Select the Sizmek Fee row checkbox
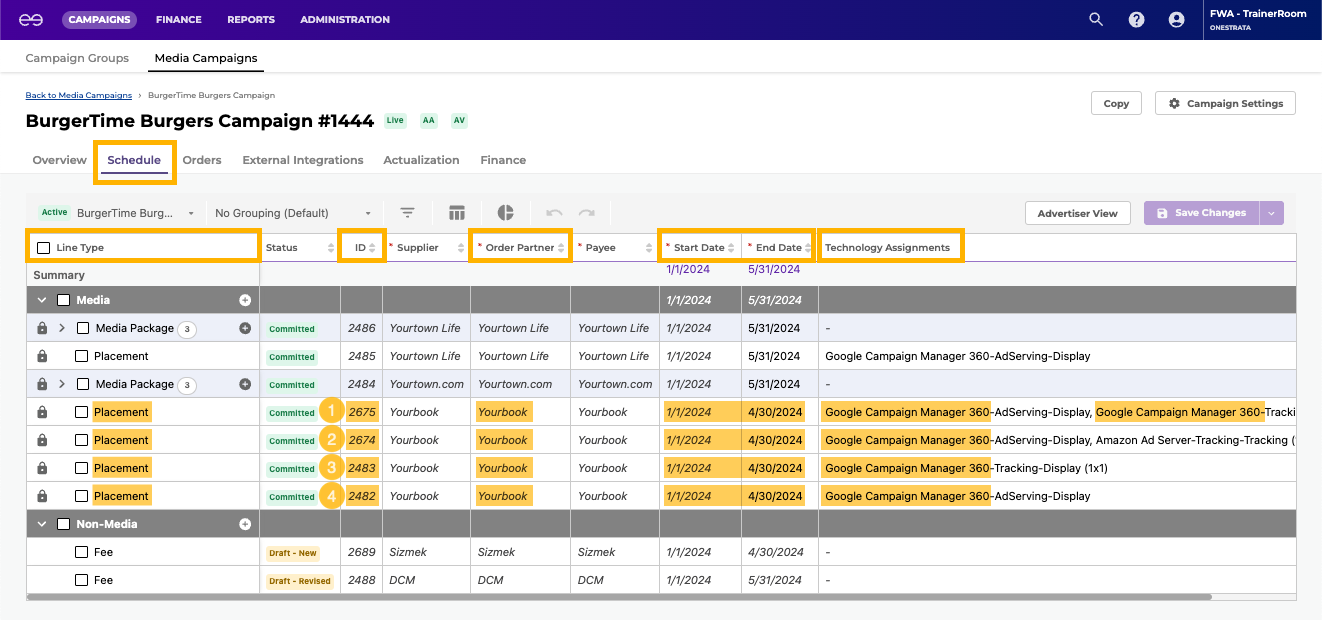1322x620 pixels. coord(82,552)
